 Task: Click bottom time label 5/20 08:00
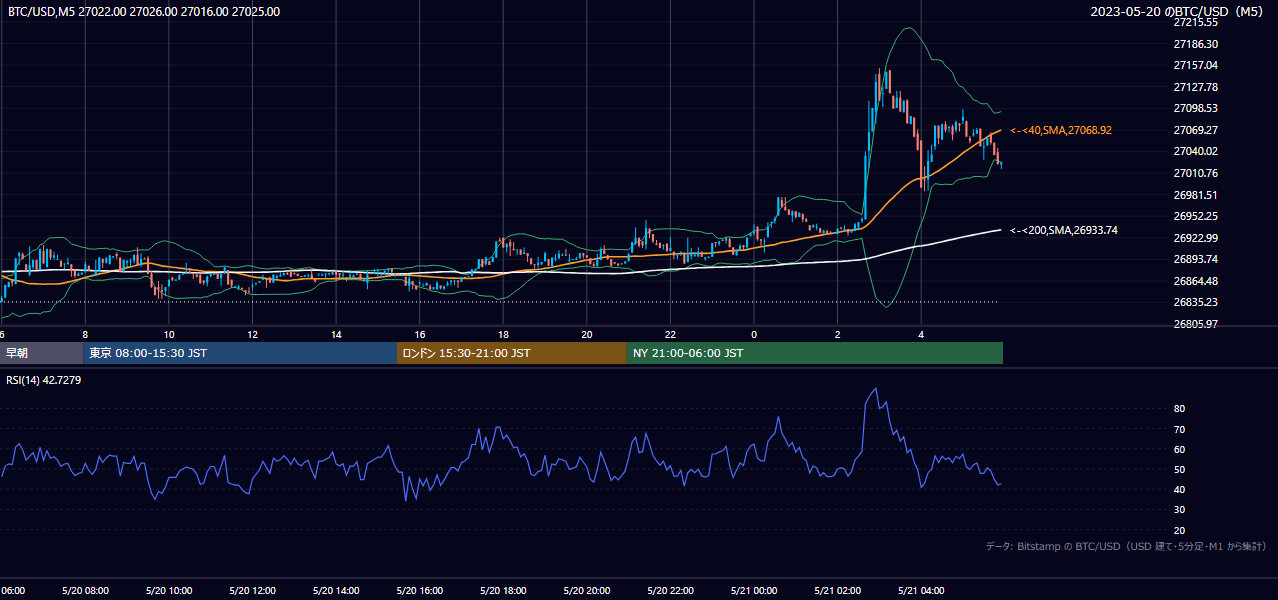85,591
